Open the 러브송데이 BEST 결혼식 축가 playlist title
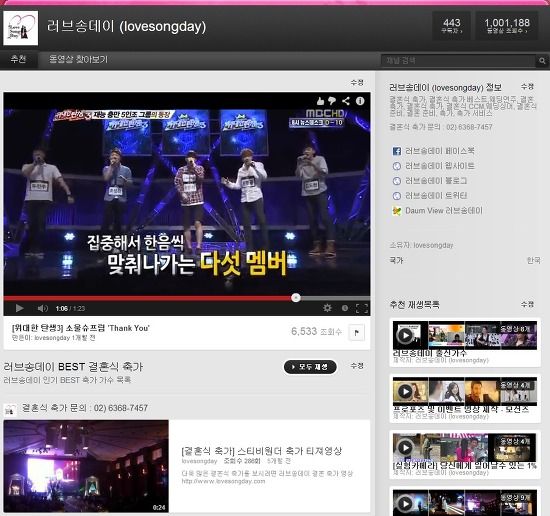 [73, 367]
